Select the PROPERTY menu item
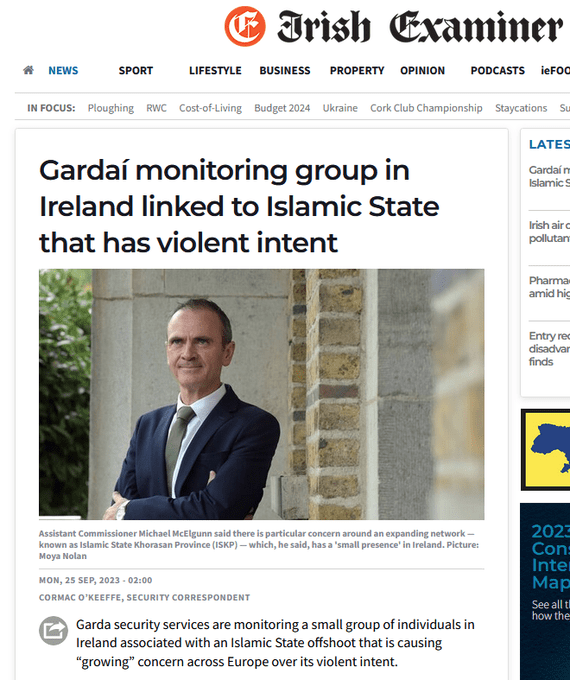Viewport: 570px width, 680px height. pyautogui.click(x=357, y=70)
